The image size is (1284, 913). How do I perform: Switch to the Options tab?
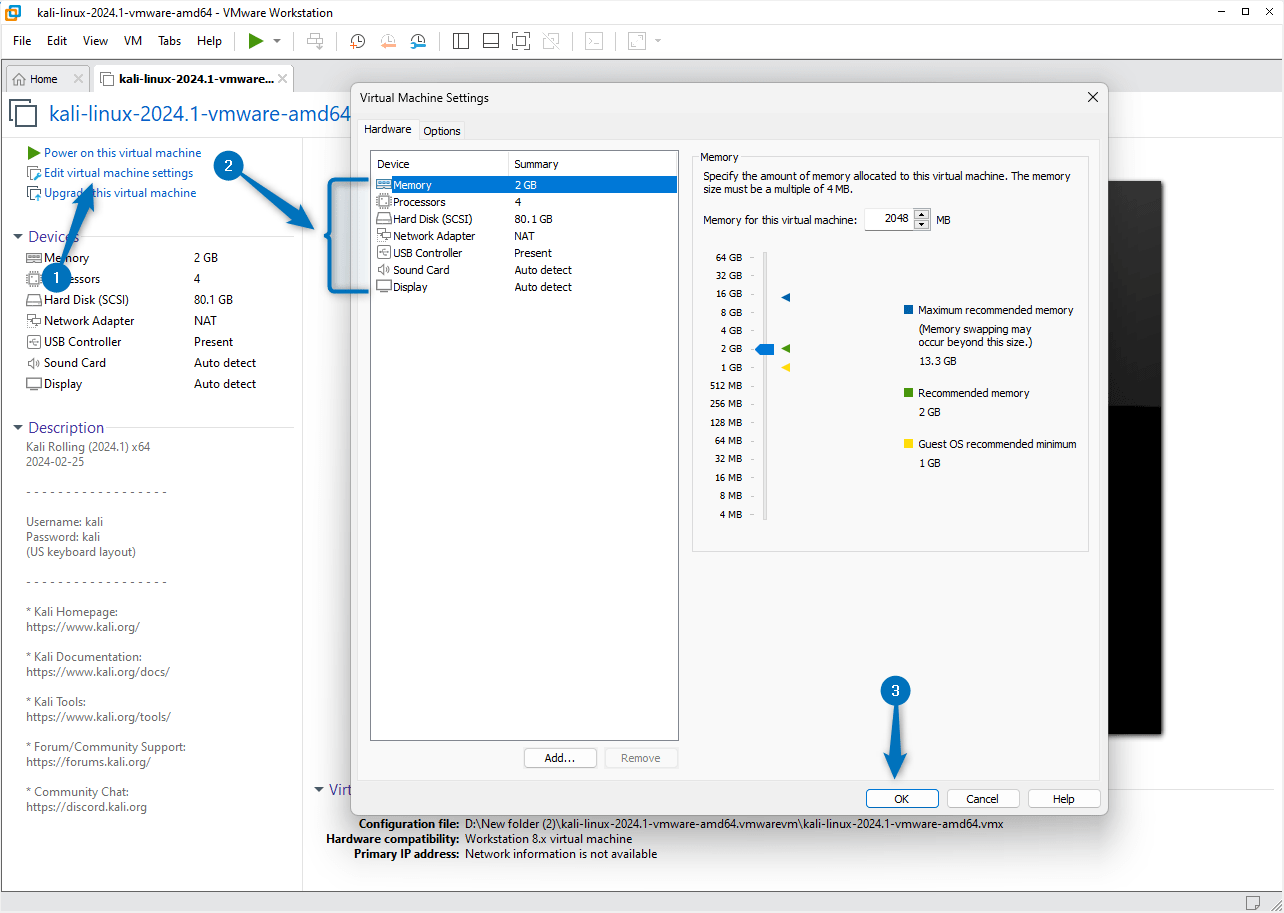(441, 130)
